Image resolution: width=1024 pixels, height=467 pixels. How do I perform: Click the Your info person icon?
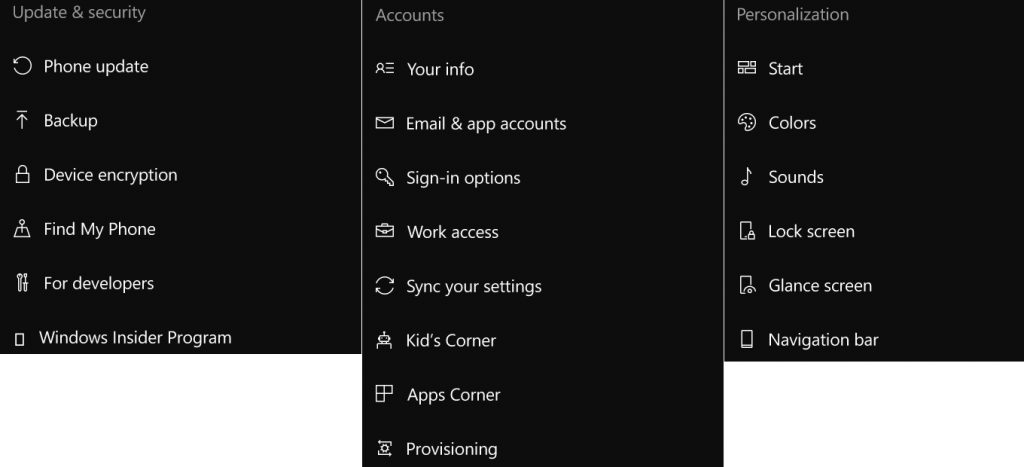(x=385, y=69)
